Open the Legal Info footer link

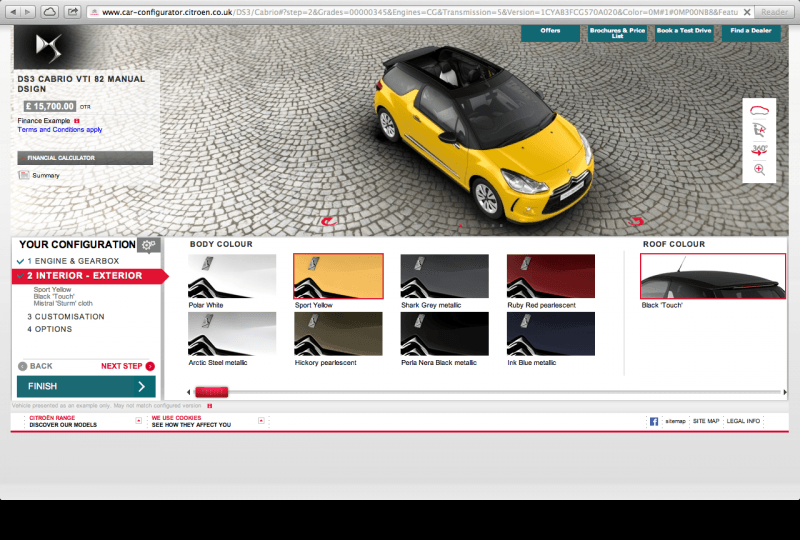743,421
